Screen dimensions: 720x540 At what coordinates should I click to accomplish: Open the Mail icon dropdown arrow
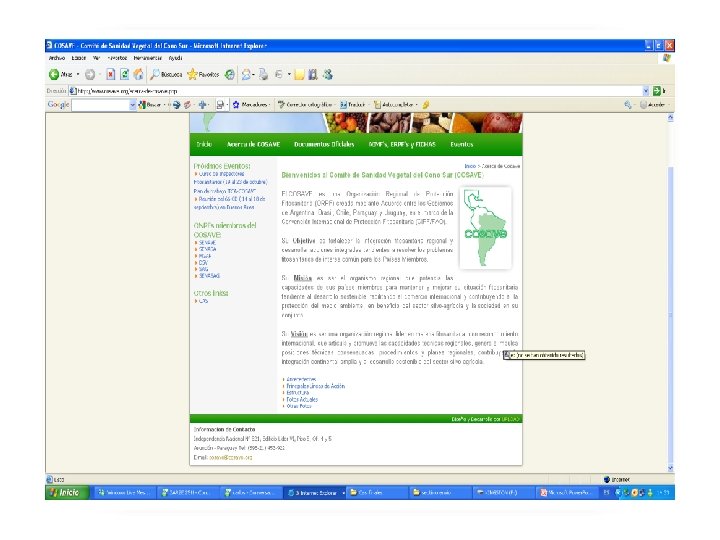tap(253, 74)
